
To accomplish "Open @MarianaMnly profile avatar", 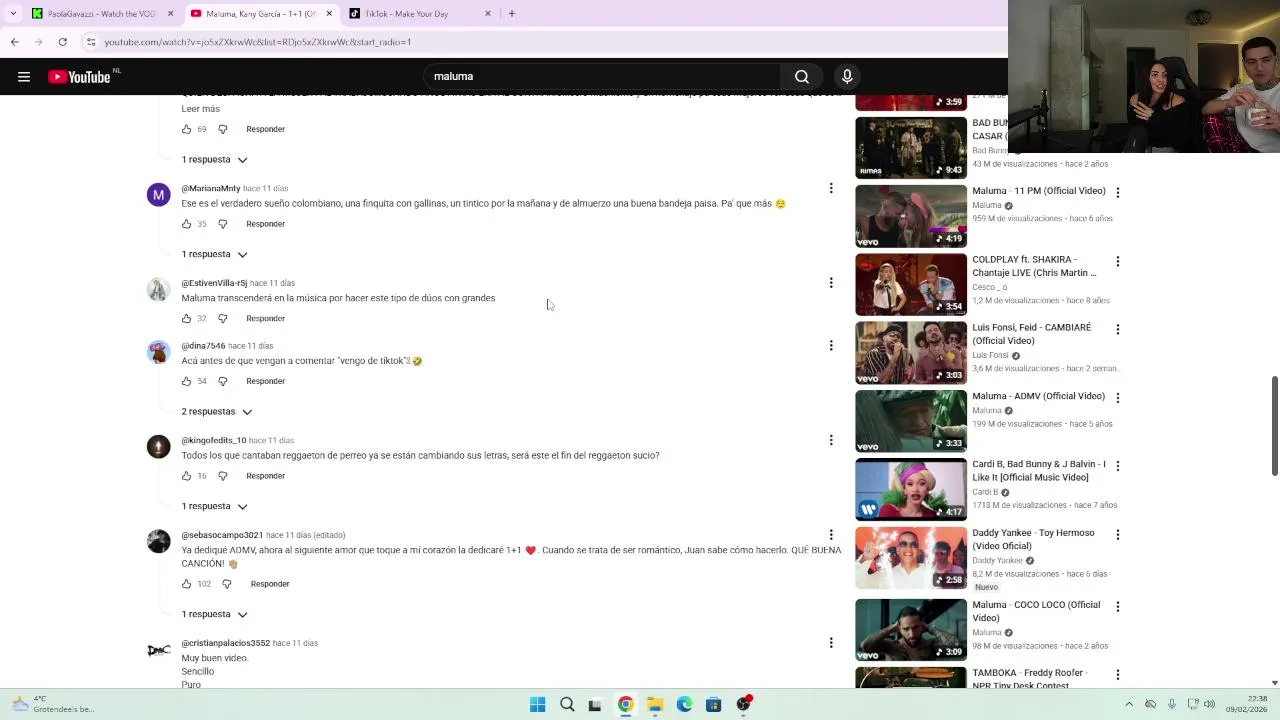I will 158,195.
